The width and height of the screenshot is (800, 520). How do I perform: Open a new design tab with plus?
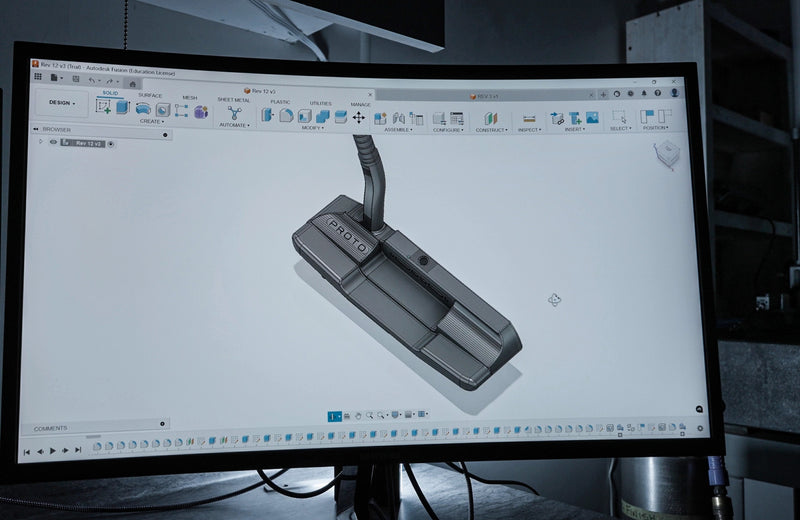(604, 94)
